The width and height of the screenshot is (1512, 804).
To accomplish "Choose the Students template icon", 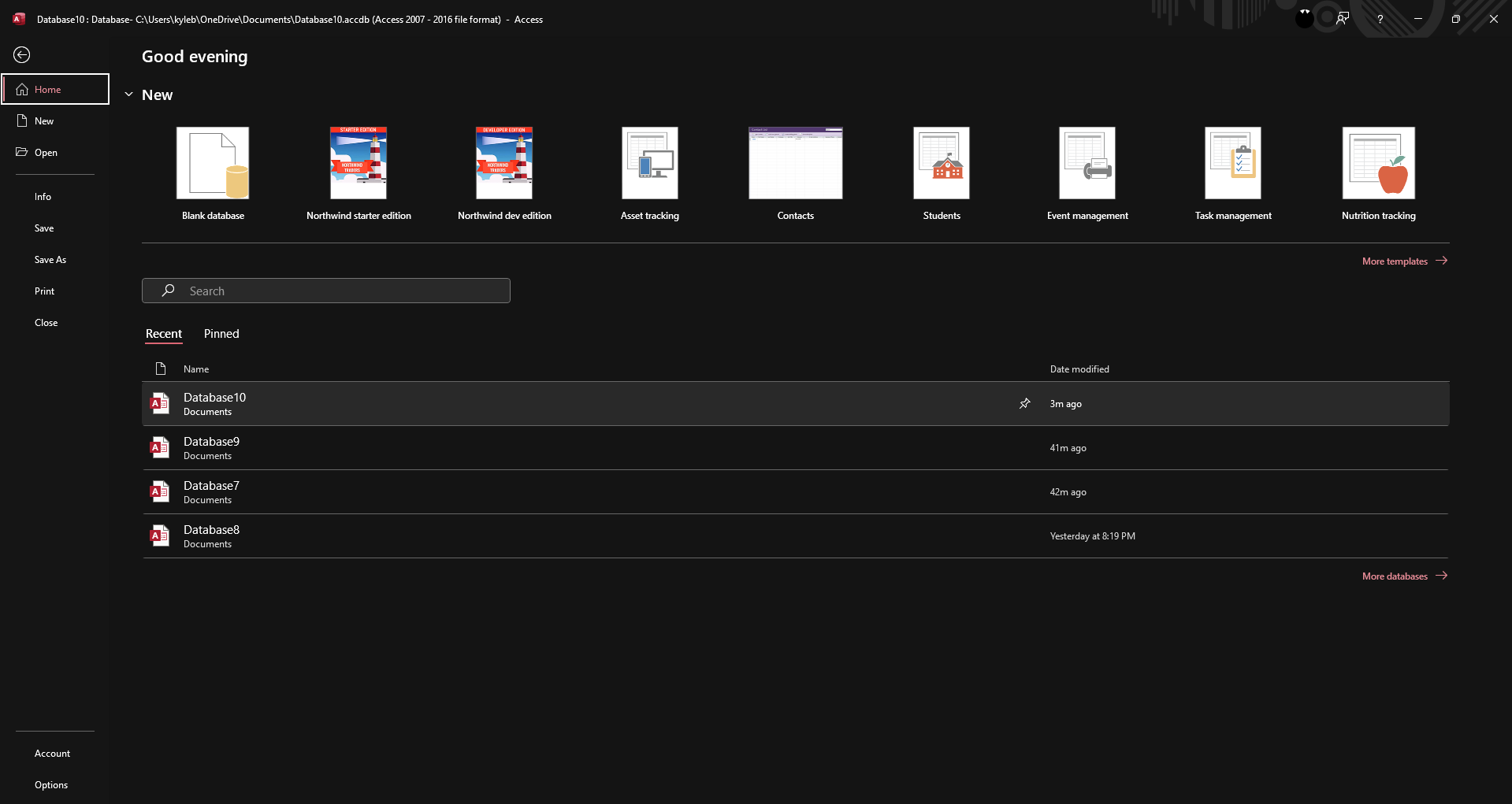I will point(941,163).
